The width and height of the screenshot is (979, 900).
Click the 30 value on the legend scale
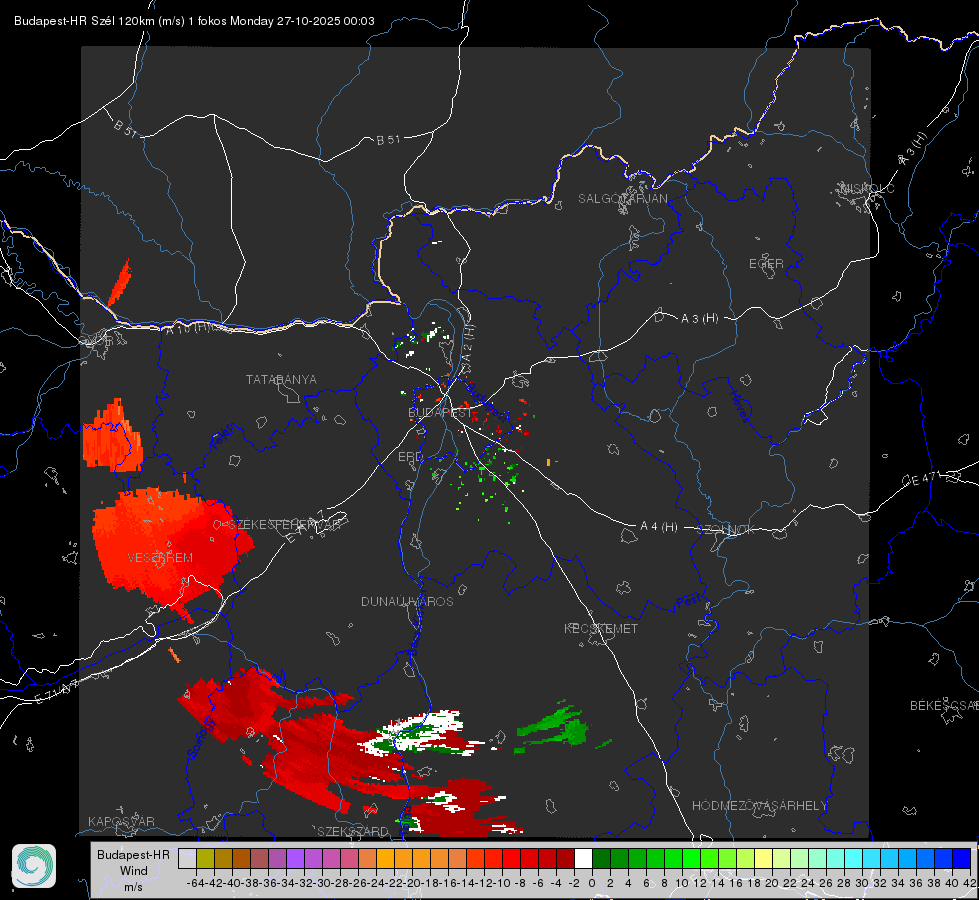(862, 883)
